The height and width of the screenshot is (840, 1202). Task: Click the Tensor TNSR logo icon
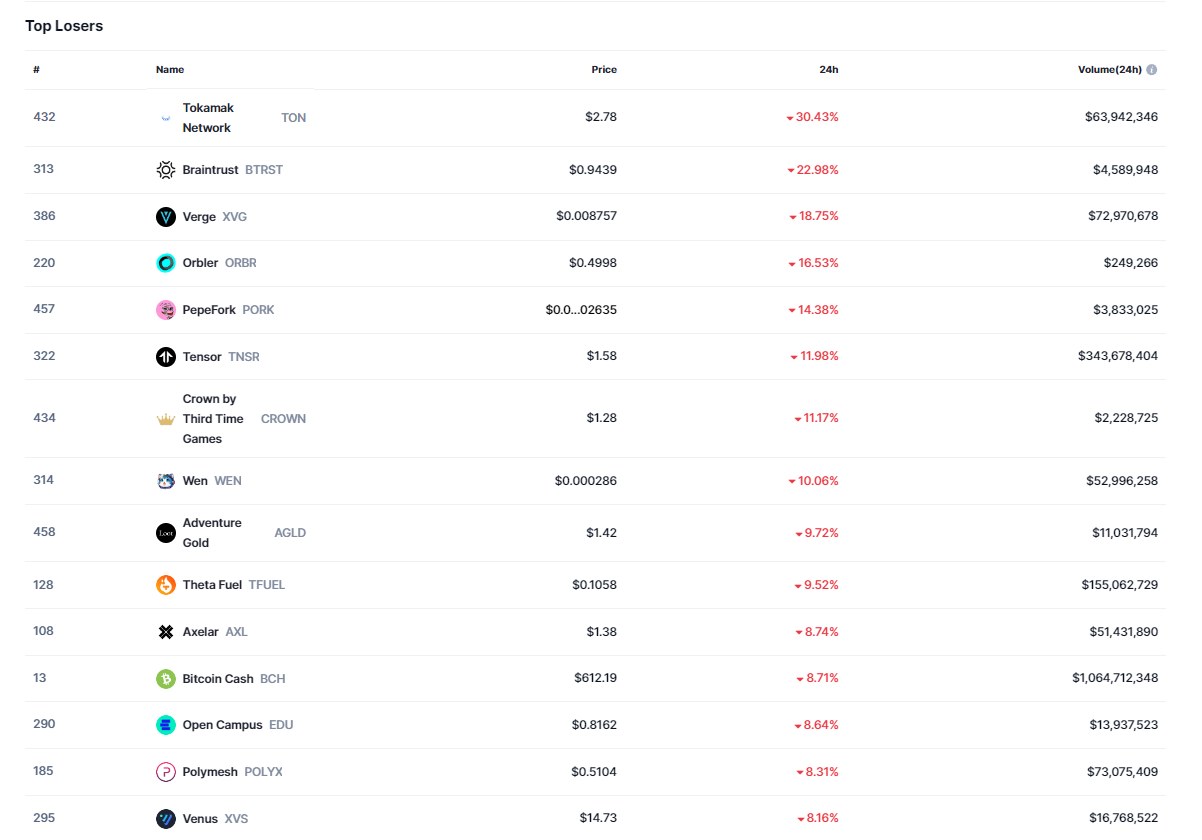(x=166, y=357)
